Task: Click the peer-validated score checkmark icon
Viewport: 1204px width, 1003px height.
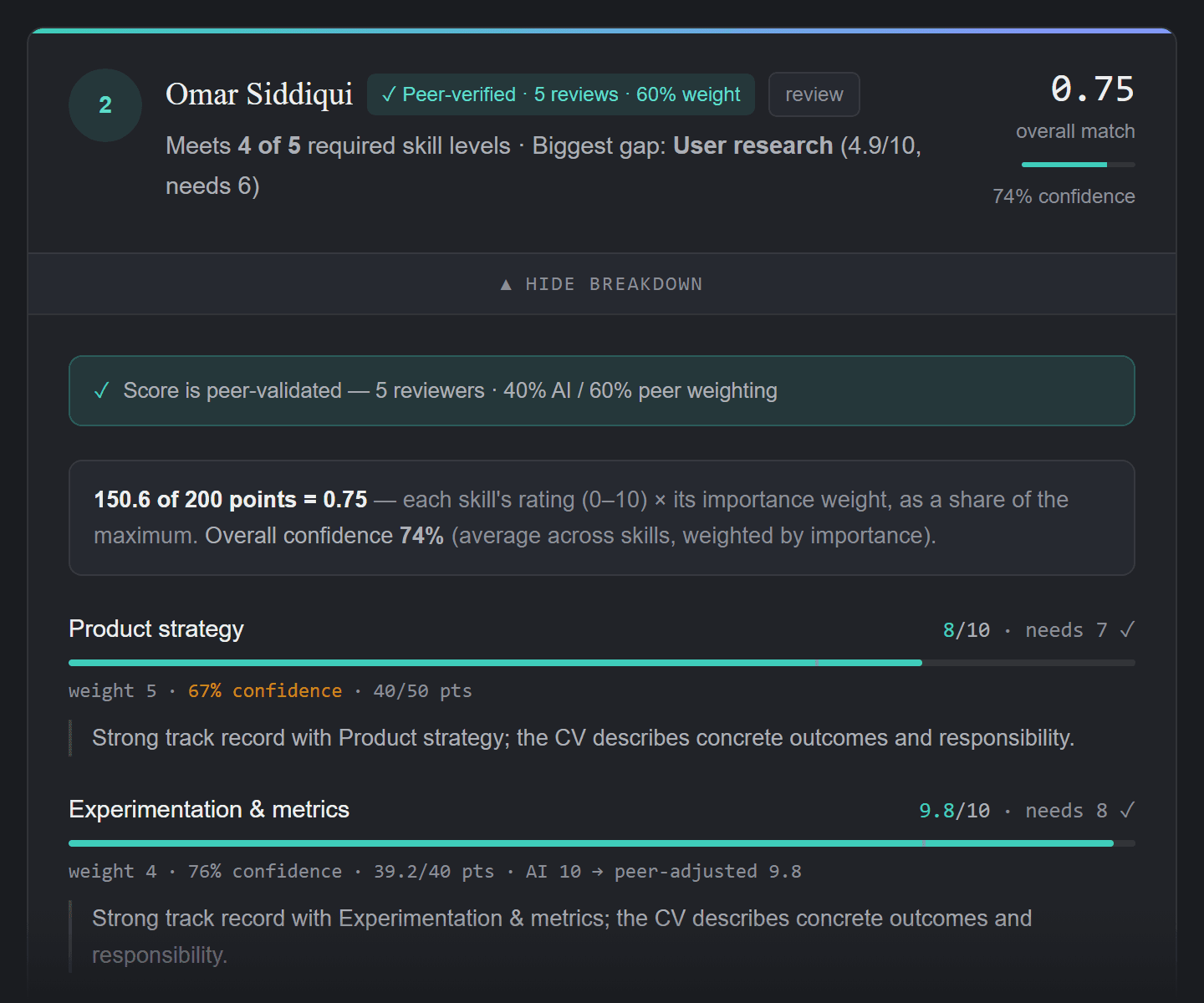Action: pos(102,391)
